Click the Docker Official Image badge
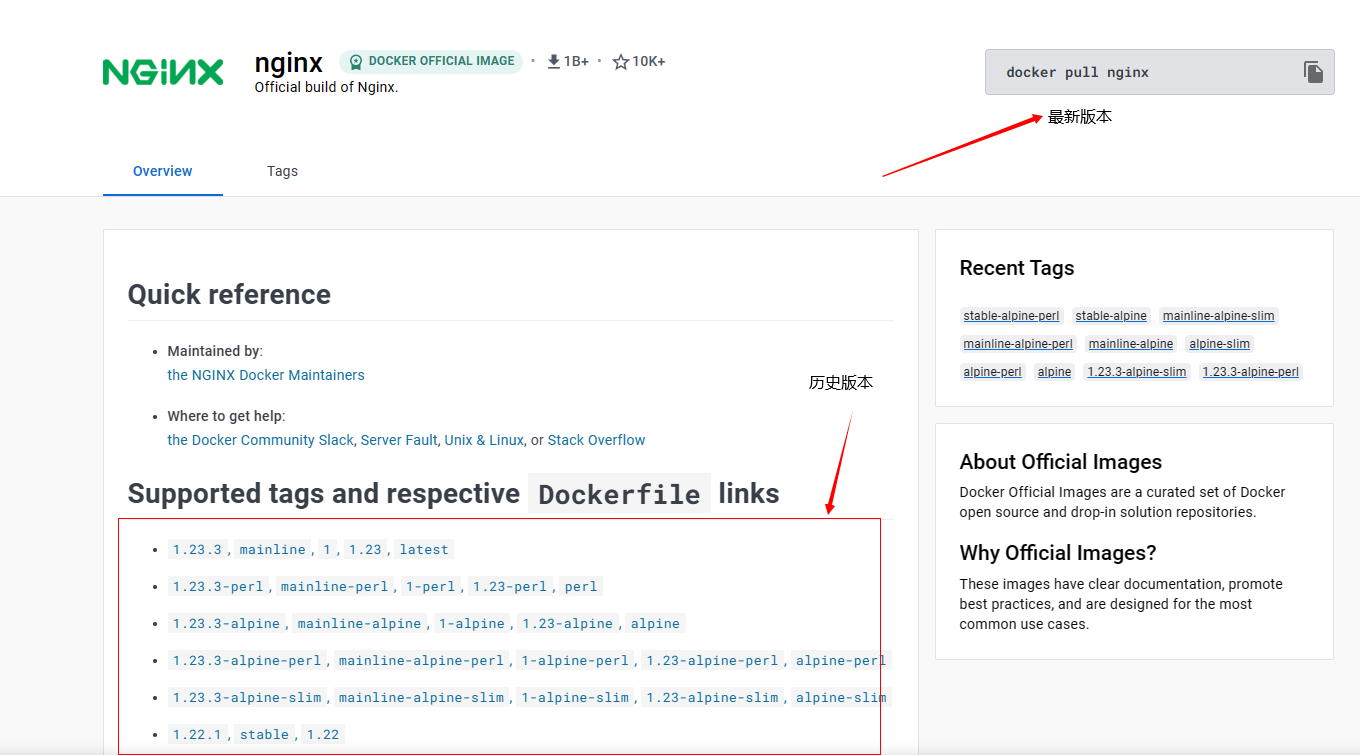The image size is (1360, 755). 431,61
